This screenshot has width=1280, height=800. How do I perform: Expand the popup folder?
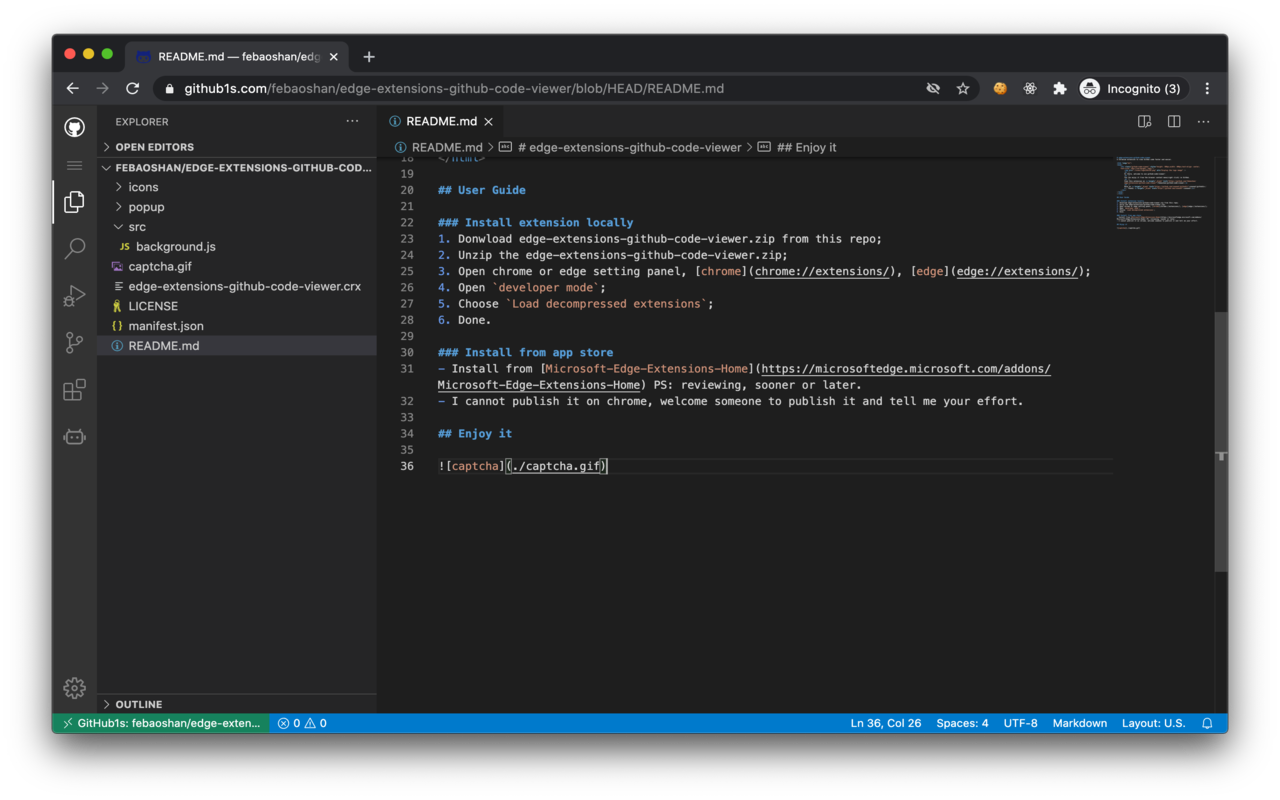coord(237,207)
